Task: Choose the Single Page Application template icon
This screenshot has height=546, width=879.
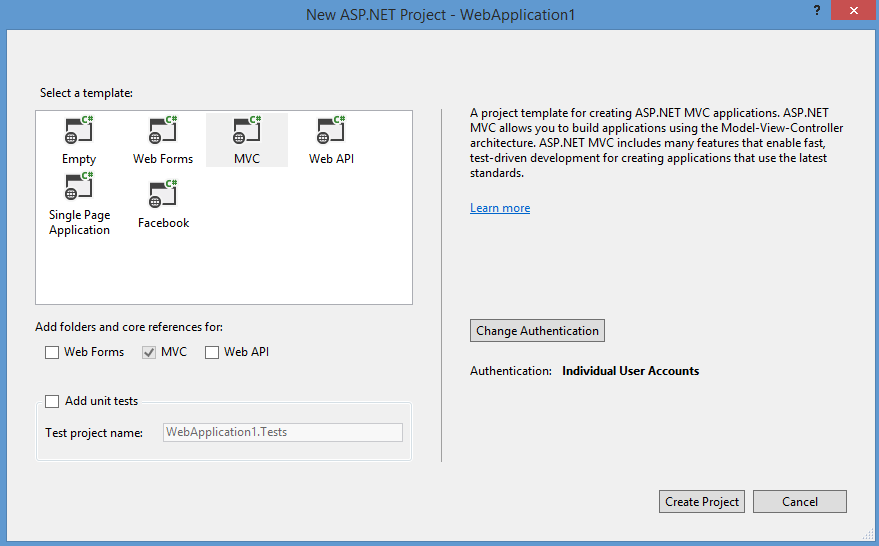Action: click(x=78, y=186)
